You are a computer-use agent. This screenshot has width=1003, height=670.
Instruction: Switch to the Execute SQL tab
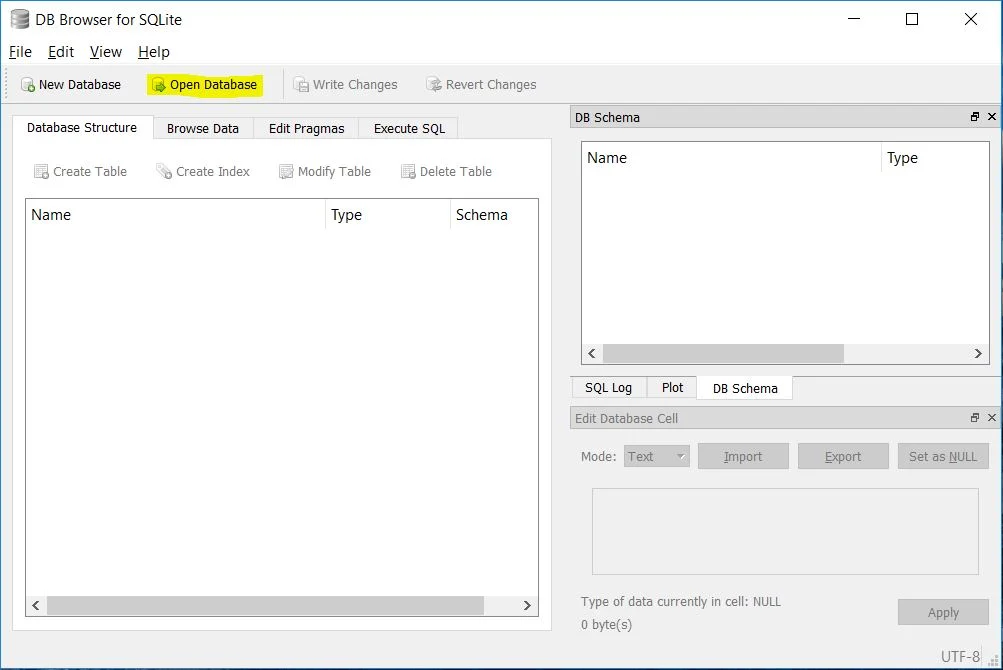pyautogui.click(x=409, y=129)
